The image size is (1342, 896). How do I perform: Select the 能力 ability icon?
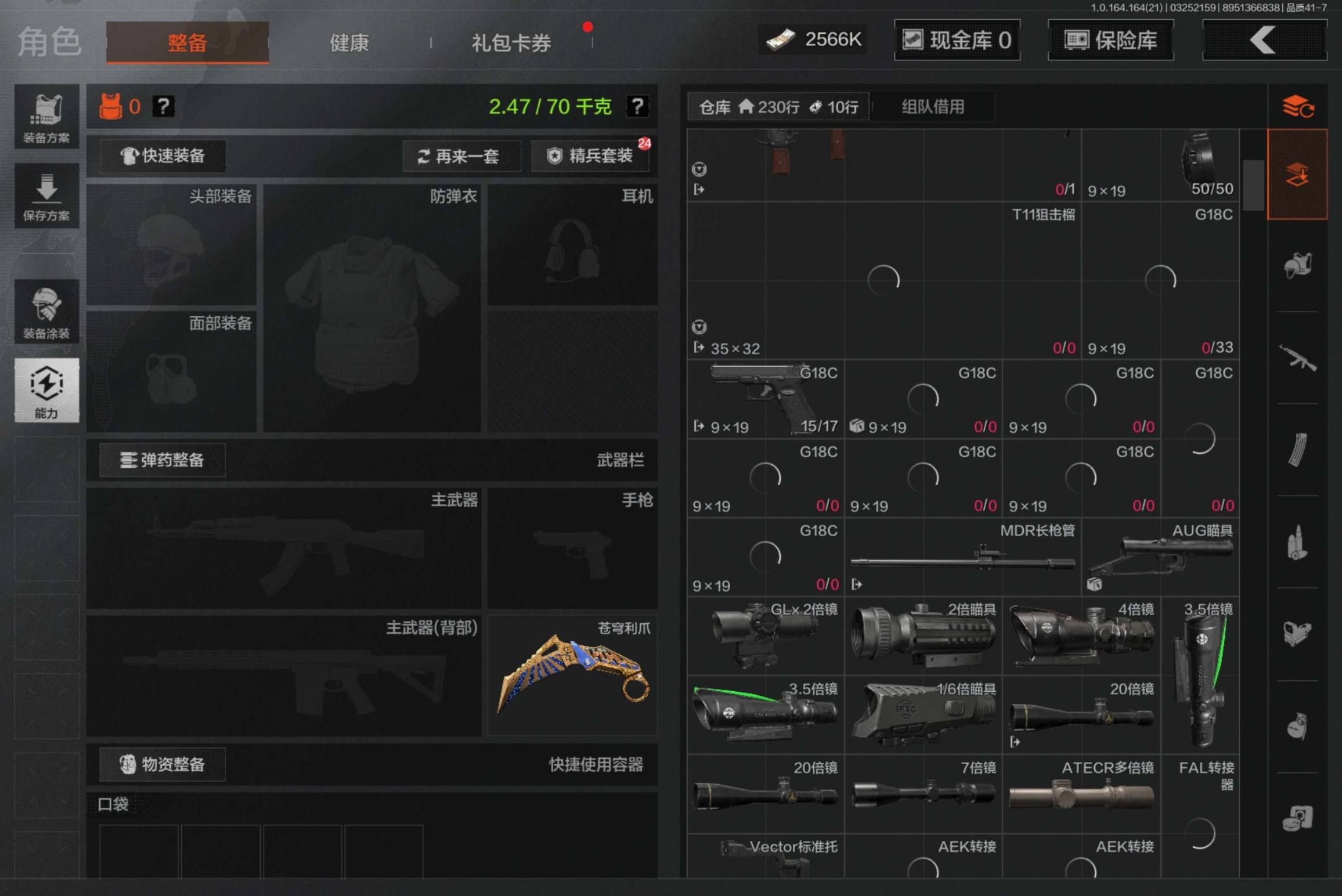46,390
